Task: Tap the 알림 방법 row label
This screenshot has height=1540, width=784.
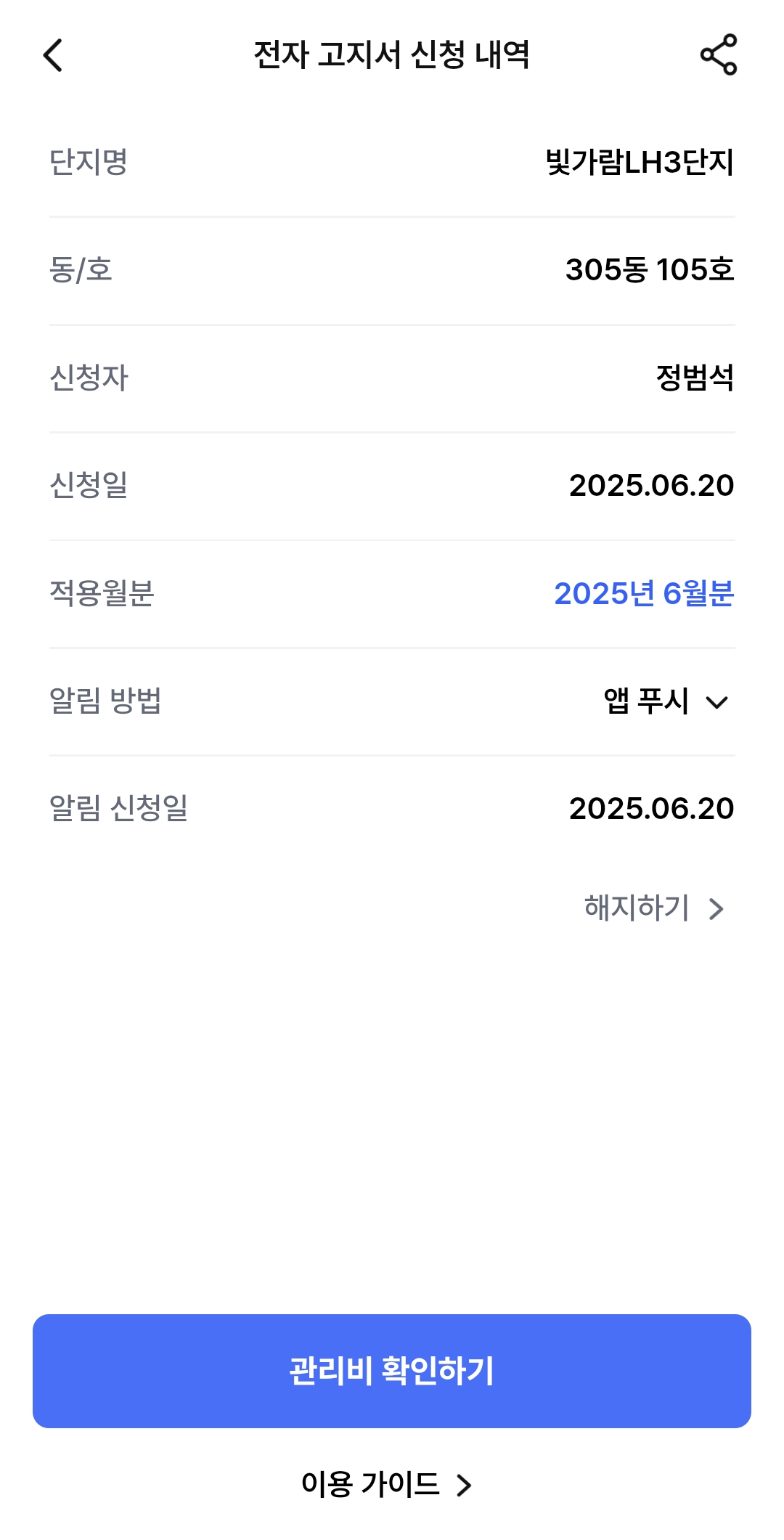Action: [x=105, y=701]
